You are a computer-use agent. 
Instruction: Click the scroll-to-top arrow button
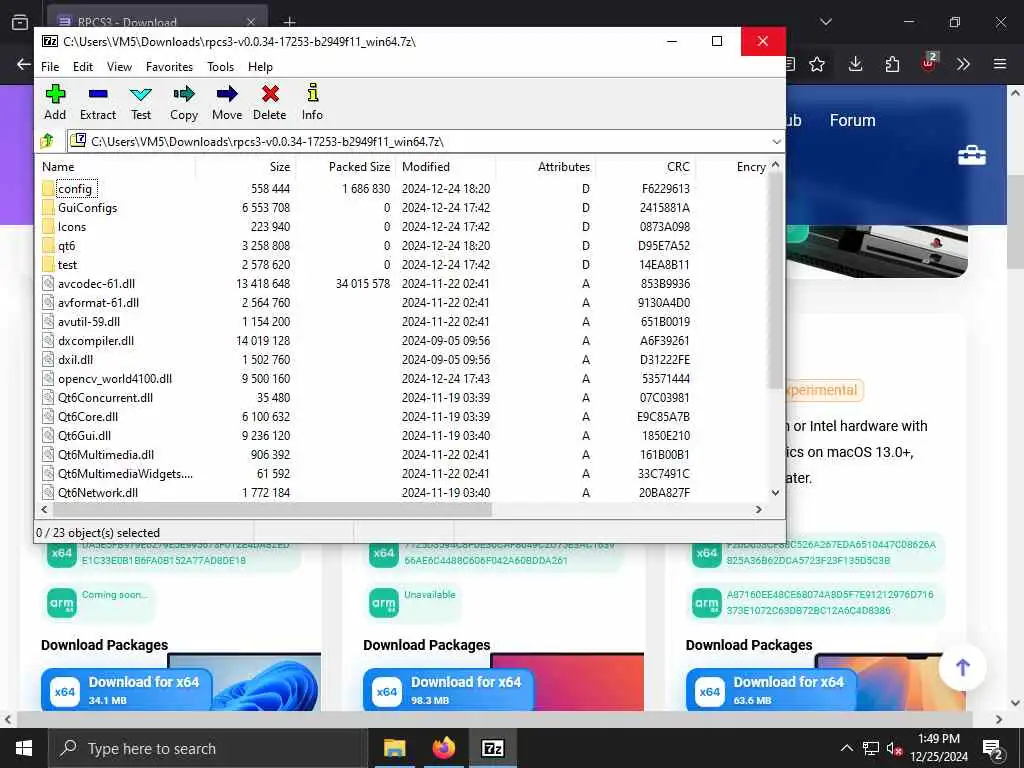click(x=963, y=667)
